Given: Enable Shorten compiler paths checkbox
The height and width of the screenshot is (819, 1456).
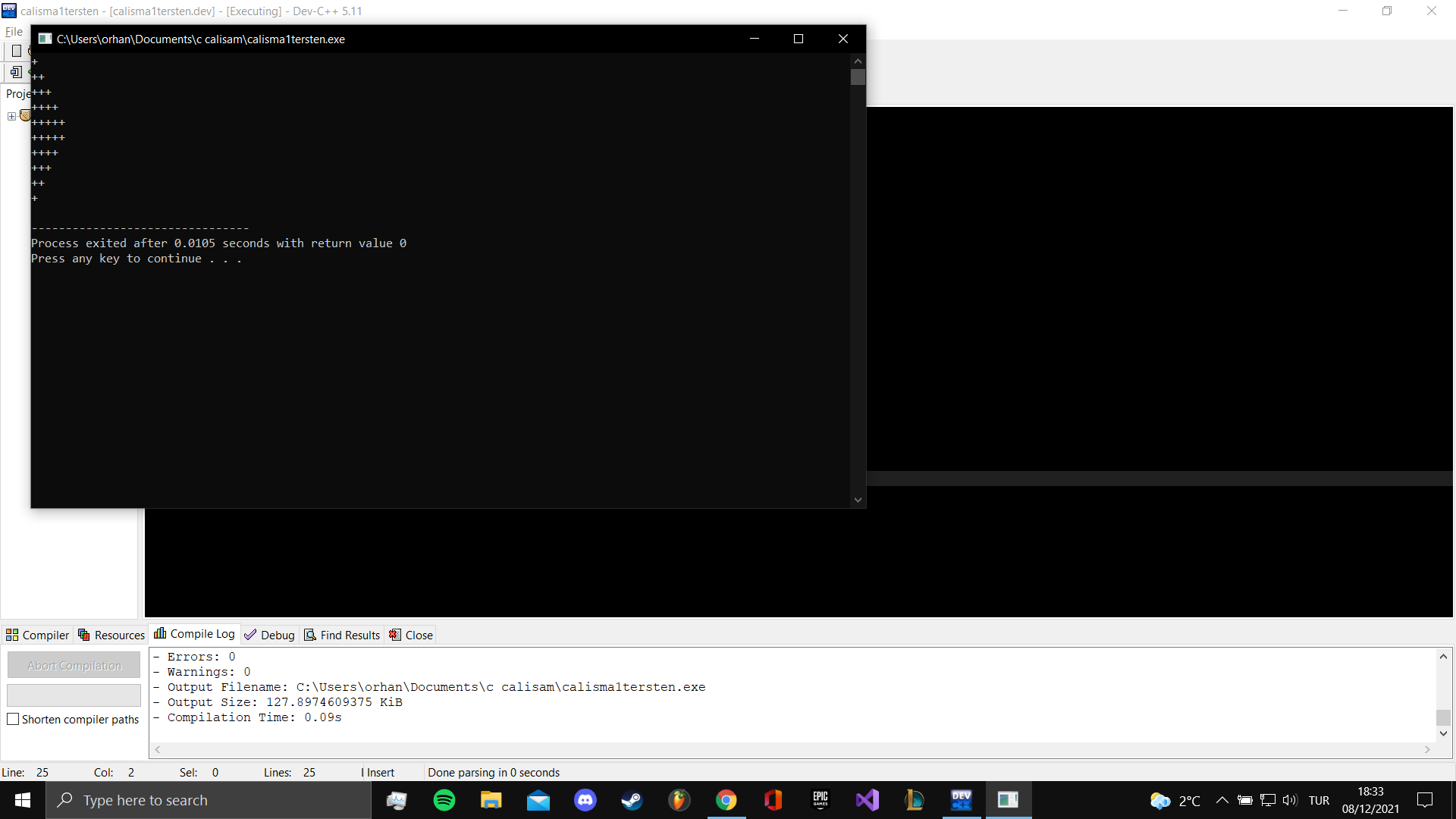Looking at the screenshot, I should (x=13, y=719).
